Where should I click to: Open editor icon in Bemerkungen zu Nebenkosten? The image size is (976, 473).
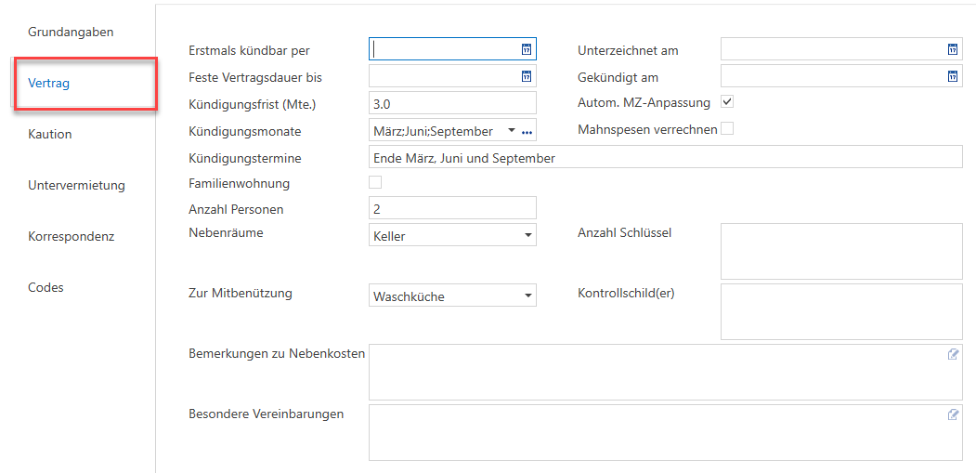tap(952, 354)
